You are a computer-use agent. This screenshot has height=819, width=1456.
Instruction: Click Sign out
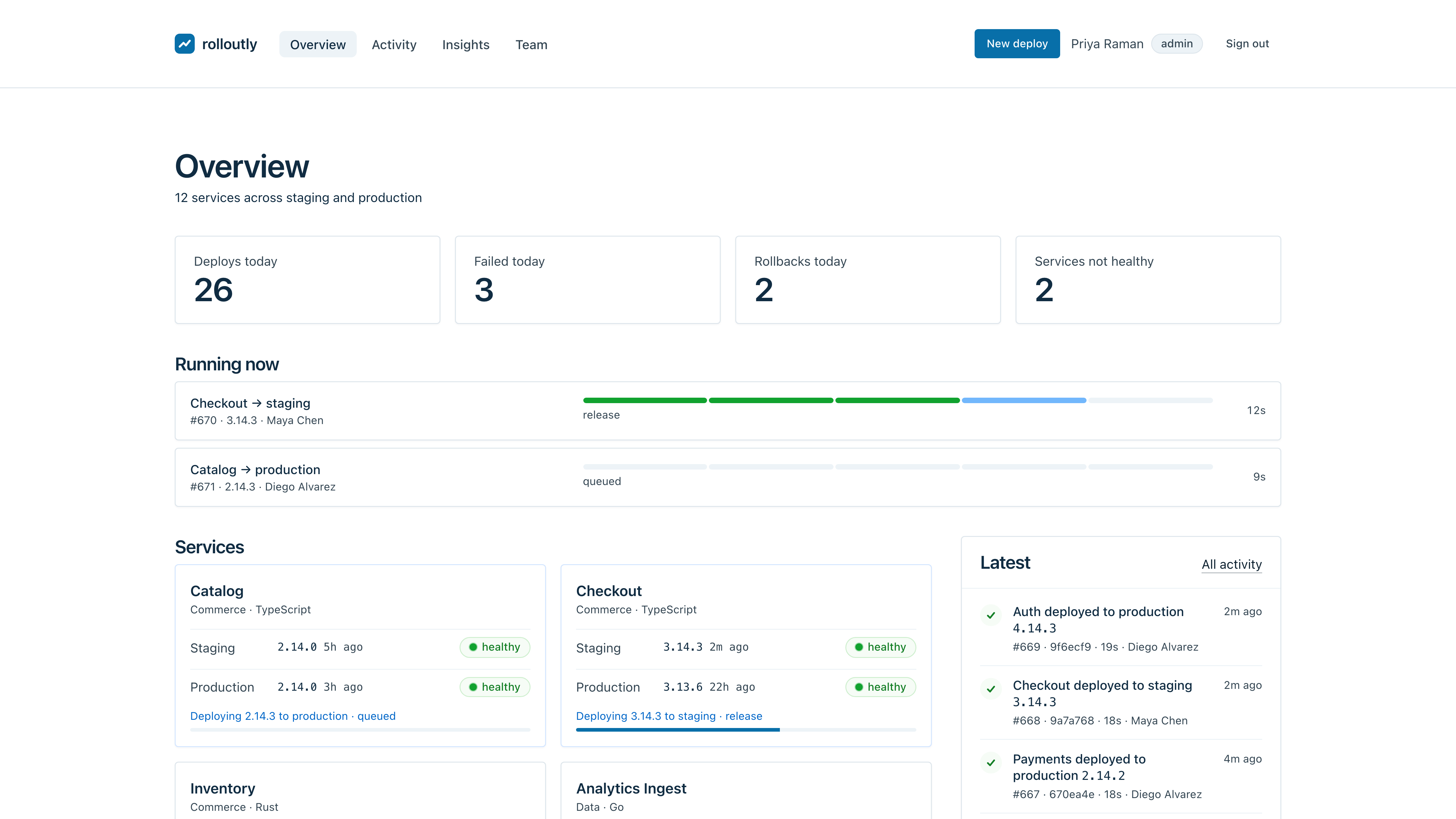click(x=1247, y=43)
